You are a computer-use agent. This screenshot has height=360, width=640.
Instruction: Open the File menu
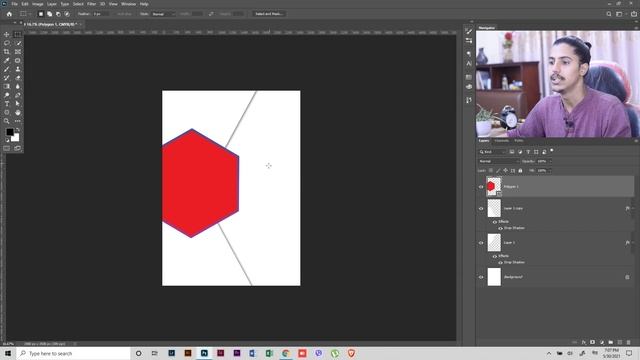tap(14, 4)
